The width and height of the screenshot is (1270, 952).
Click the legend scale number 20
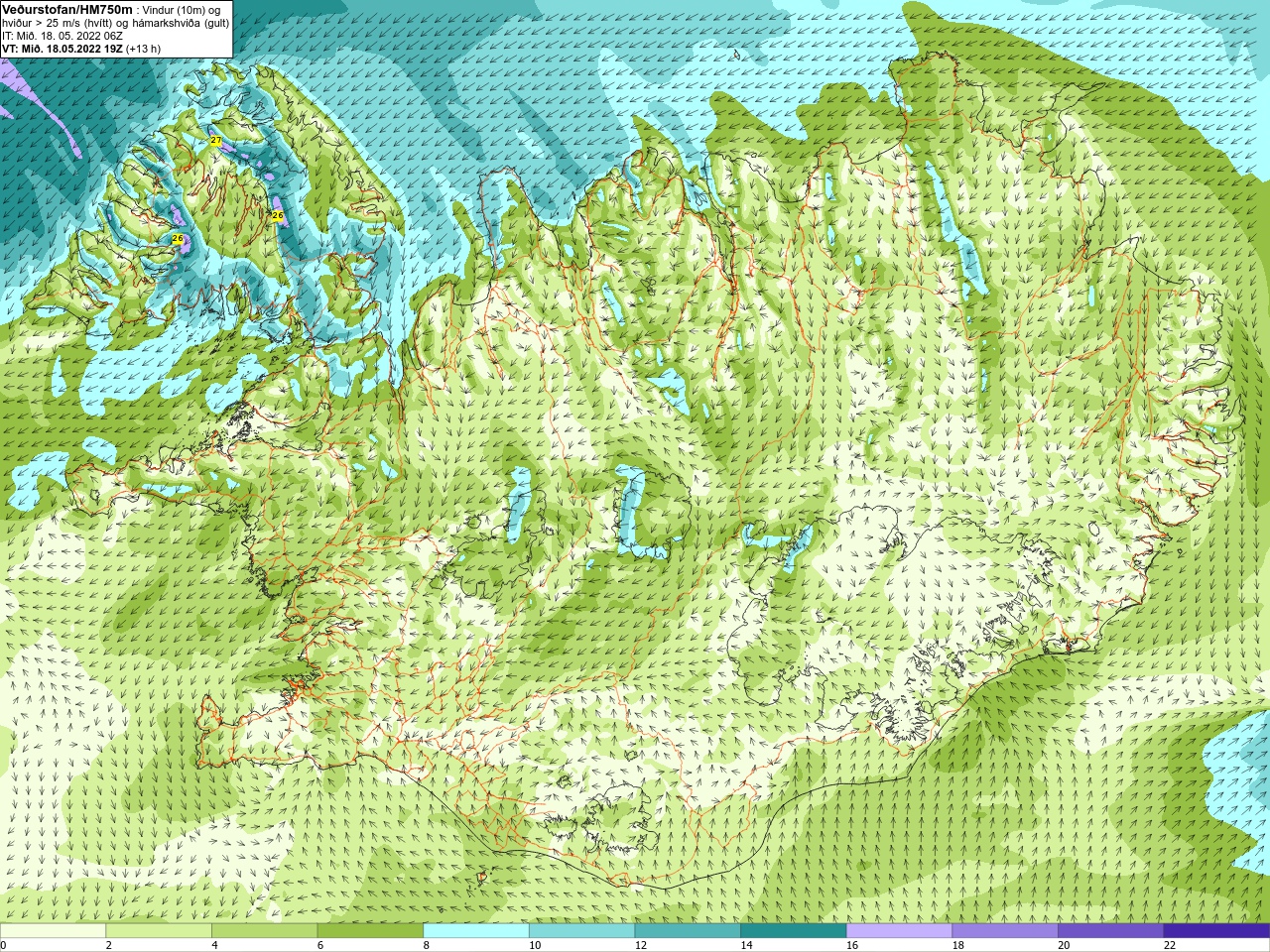point(1064,945)
